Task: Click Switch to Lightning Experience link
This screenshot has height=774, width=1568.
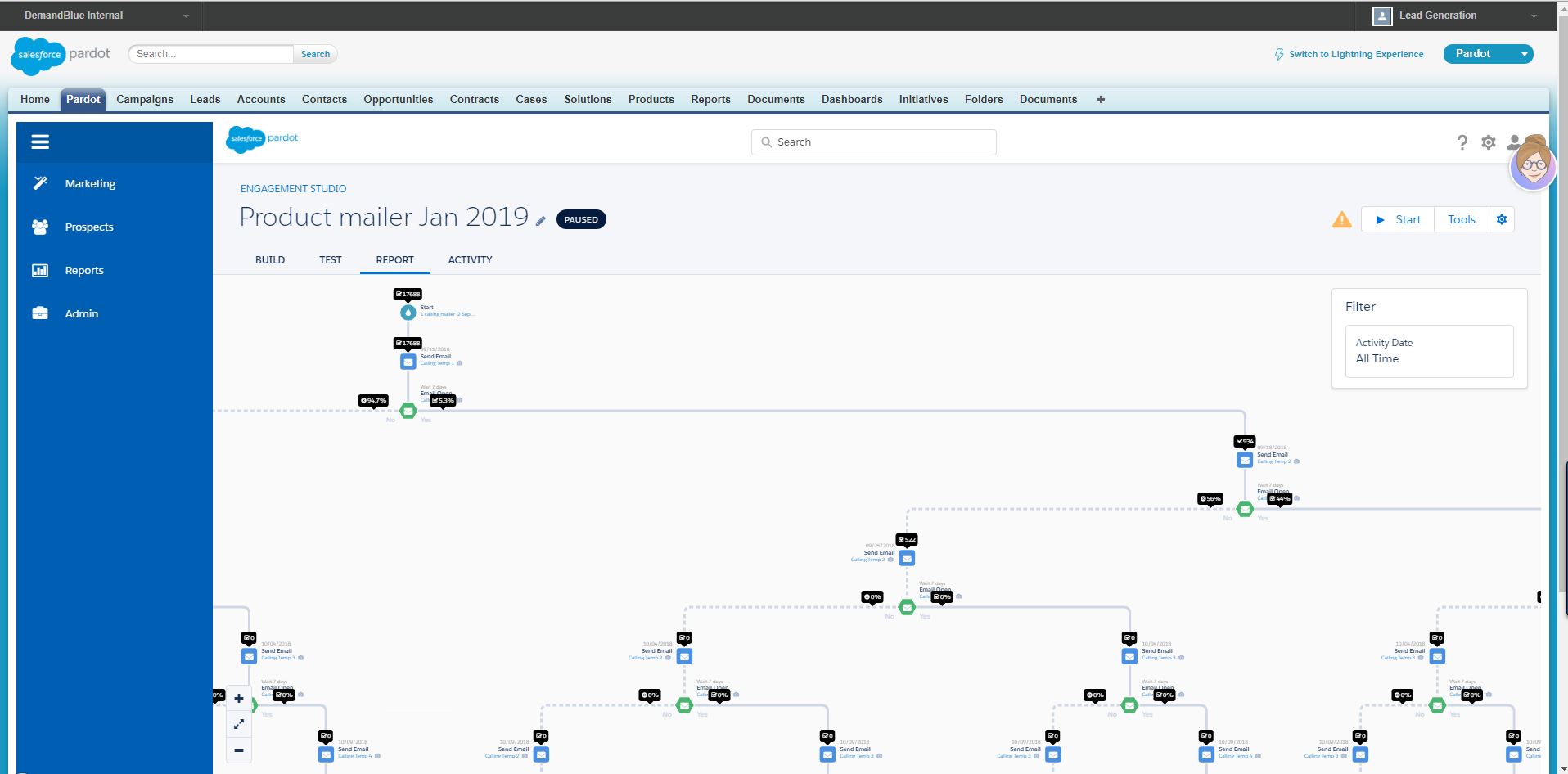Action: pyautogui.click(x=1356, y=54)
